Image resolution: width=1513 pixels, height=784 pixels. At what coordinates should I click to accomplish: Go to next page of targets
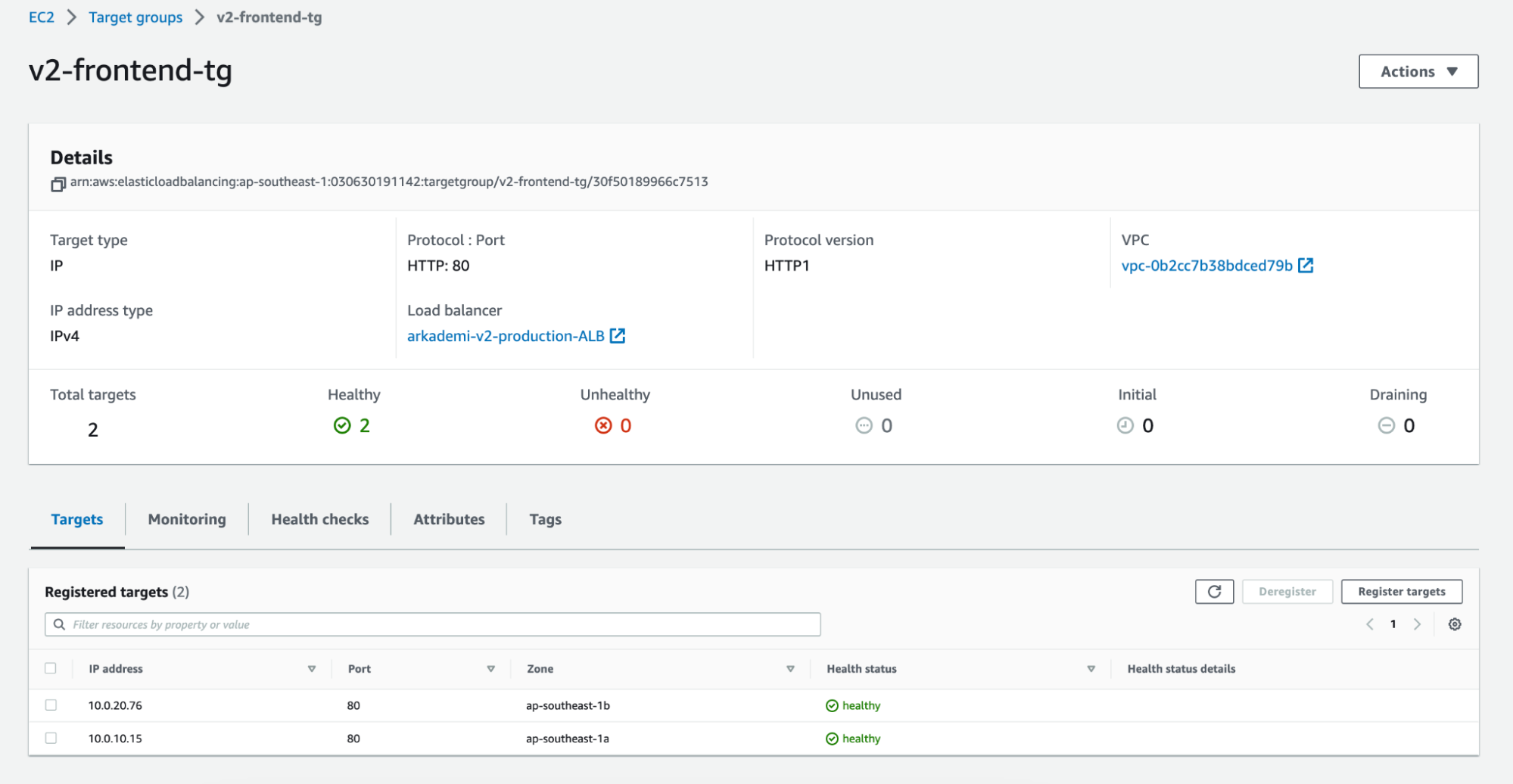1417,624
